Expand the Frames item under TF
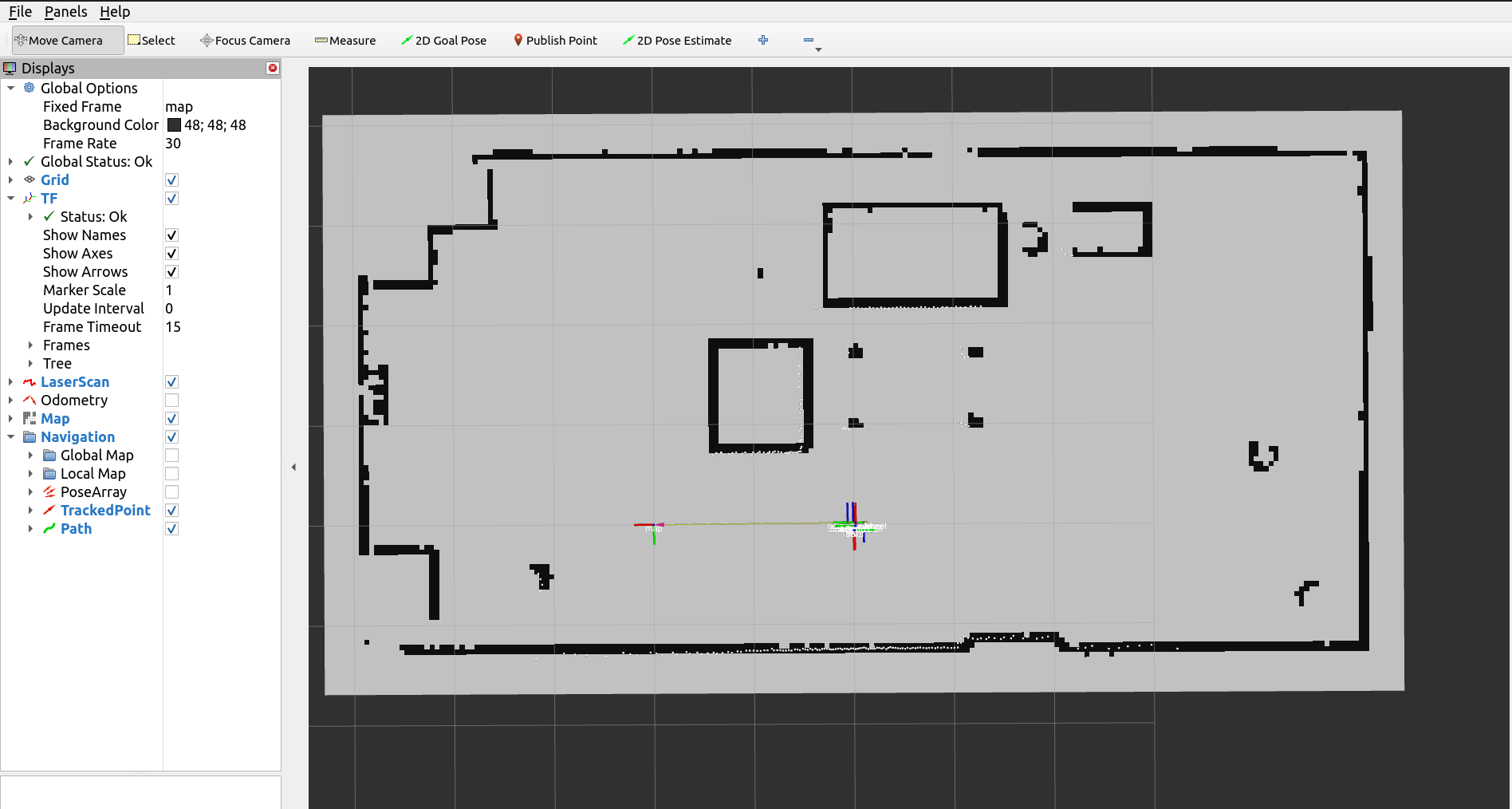Viewport: 1512px width, 809px height. [x=30, y=345]
